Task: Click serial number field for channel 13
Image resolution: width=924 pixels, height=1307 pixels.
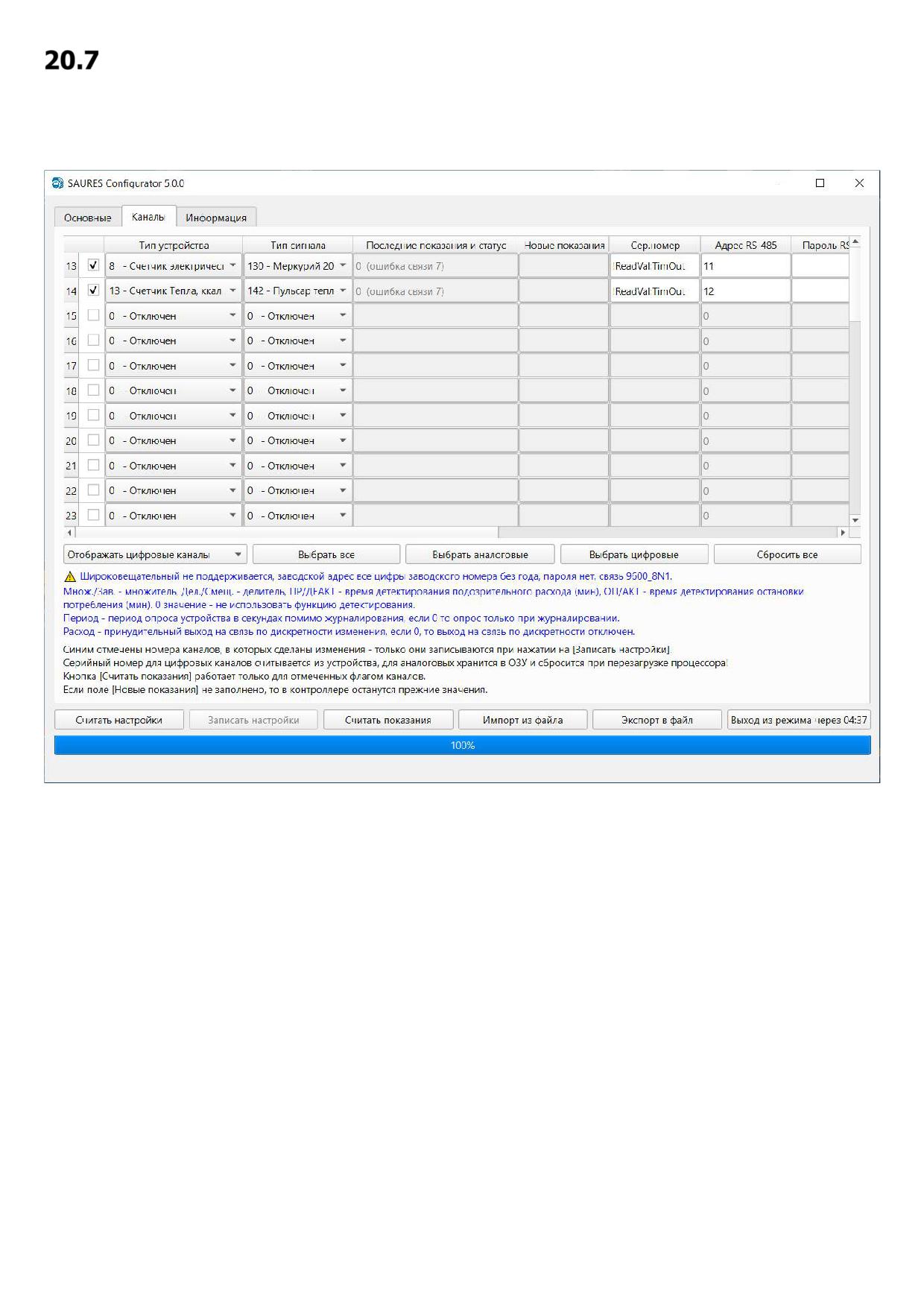Action: tap(654, 266)
